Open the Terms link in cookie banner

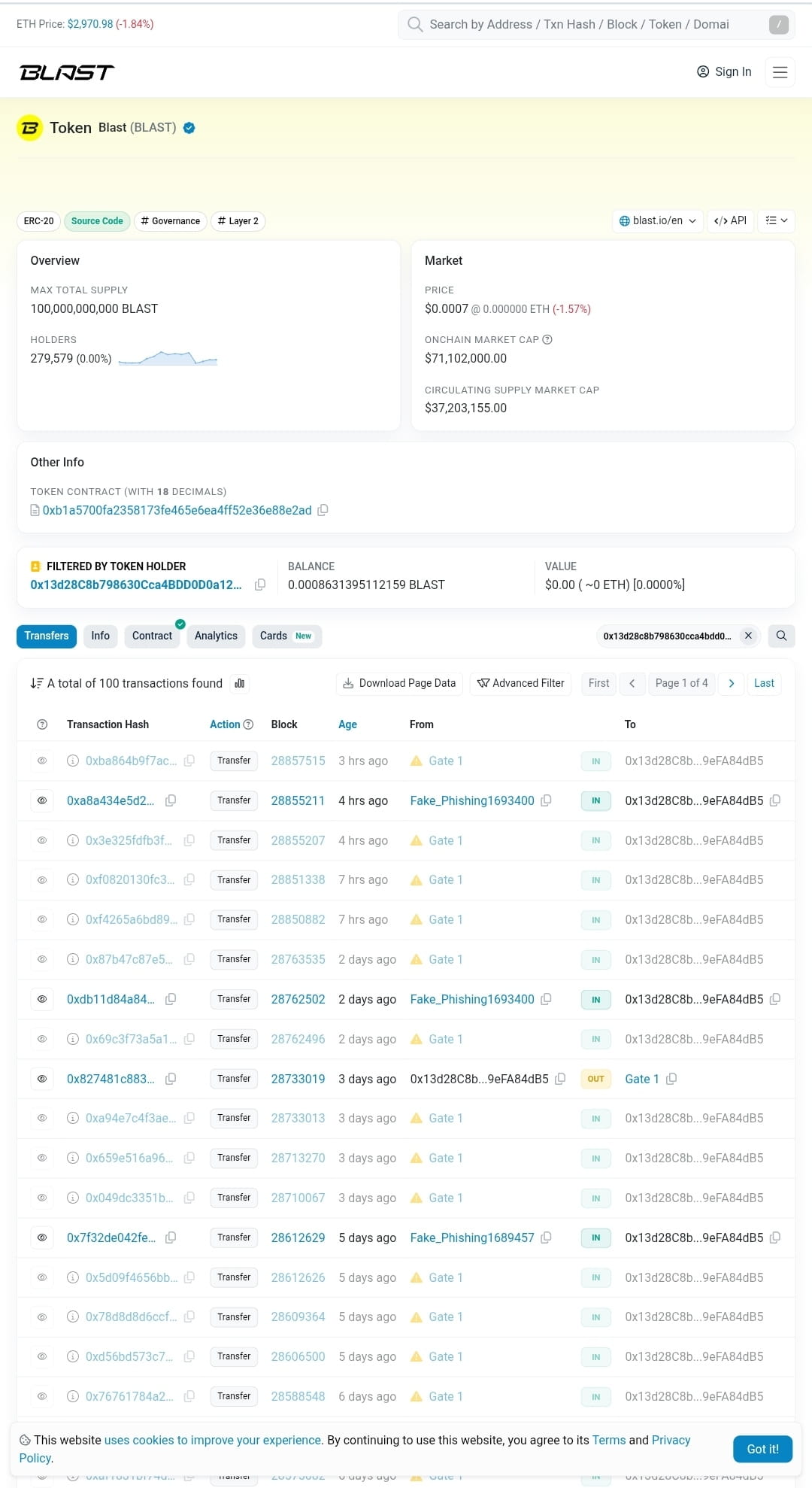click(x=609, y=1440)
